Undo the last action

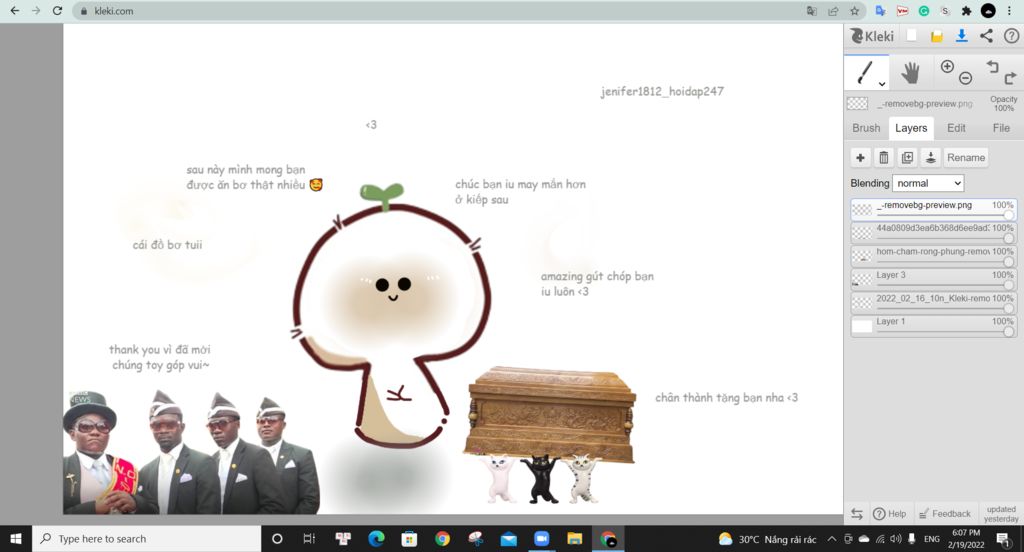[993, 66]
